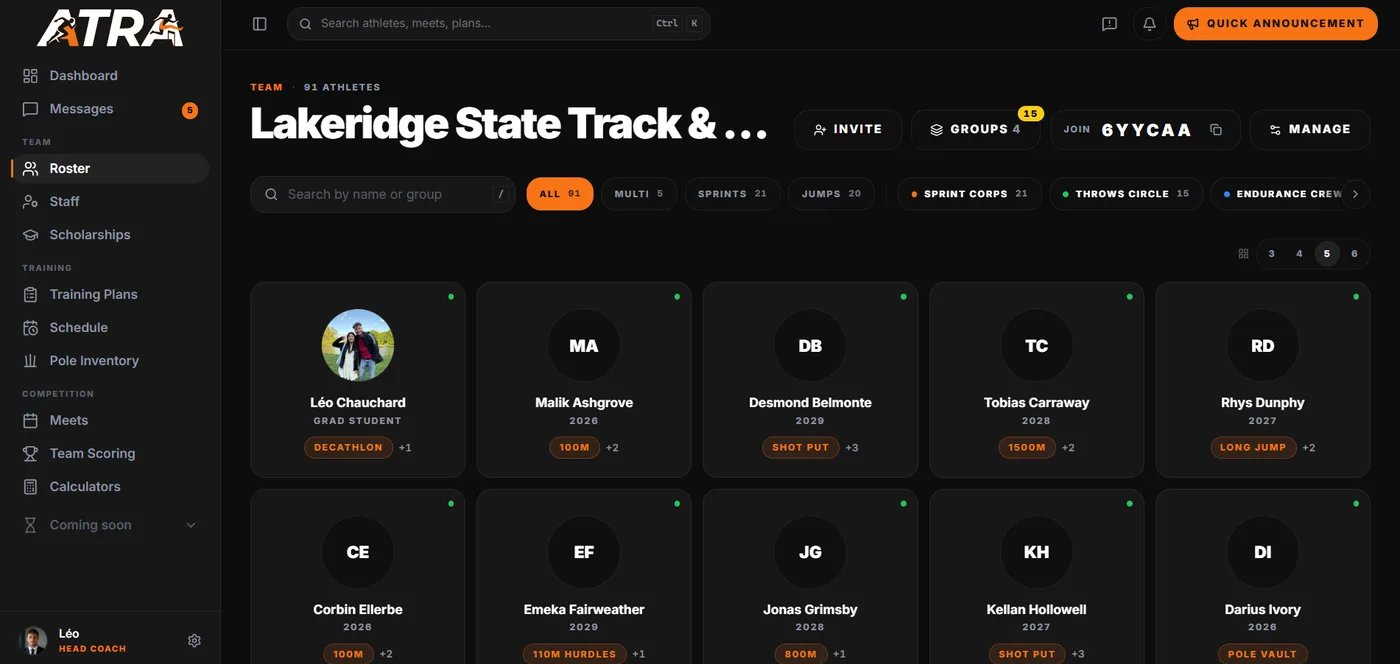The image size is (1400, 664).
Task: Open Pole Inventory
Action: (x=110, y=361)
